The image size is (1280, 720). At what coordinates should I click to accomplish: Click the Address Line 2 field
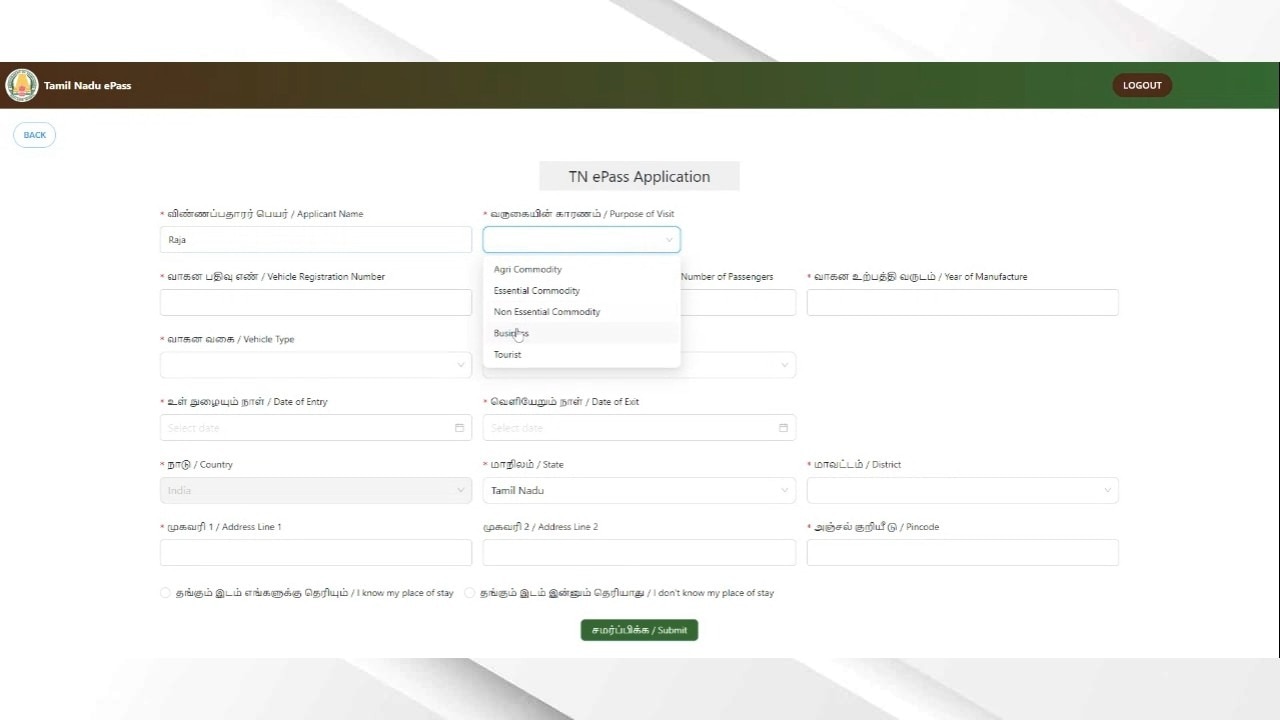(639, 553)
